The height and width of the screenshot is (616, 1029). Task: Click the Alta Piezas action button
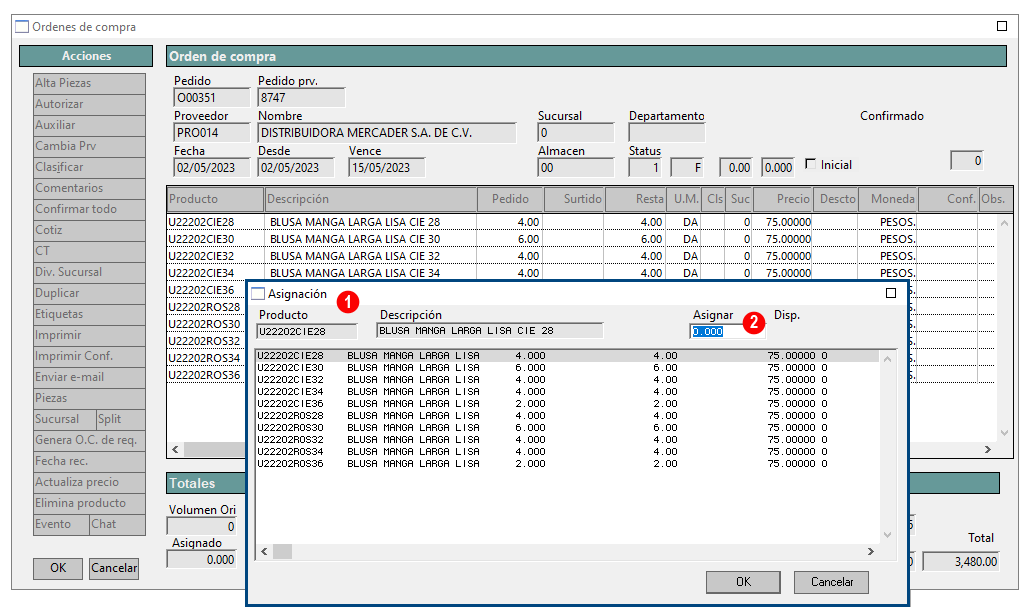pos(89,83)
